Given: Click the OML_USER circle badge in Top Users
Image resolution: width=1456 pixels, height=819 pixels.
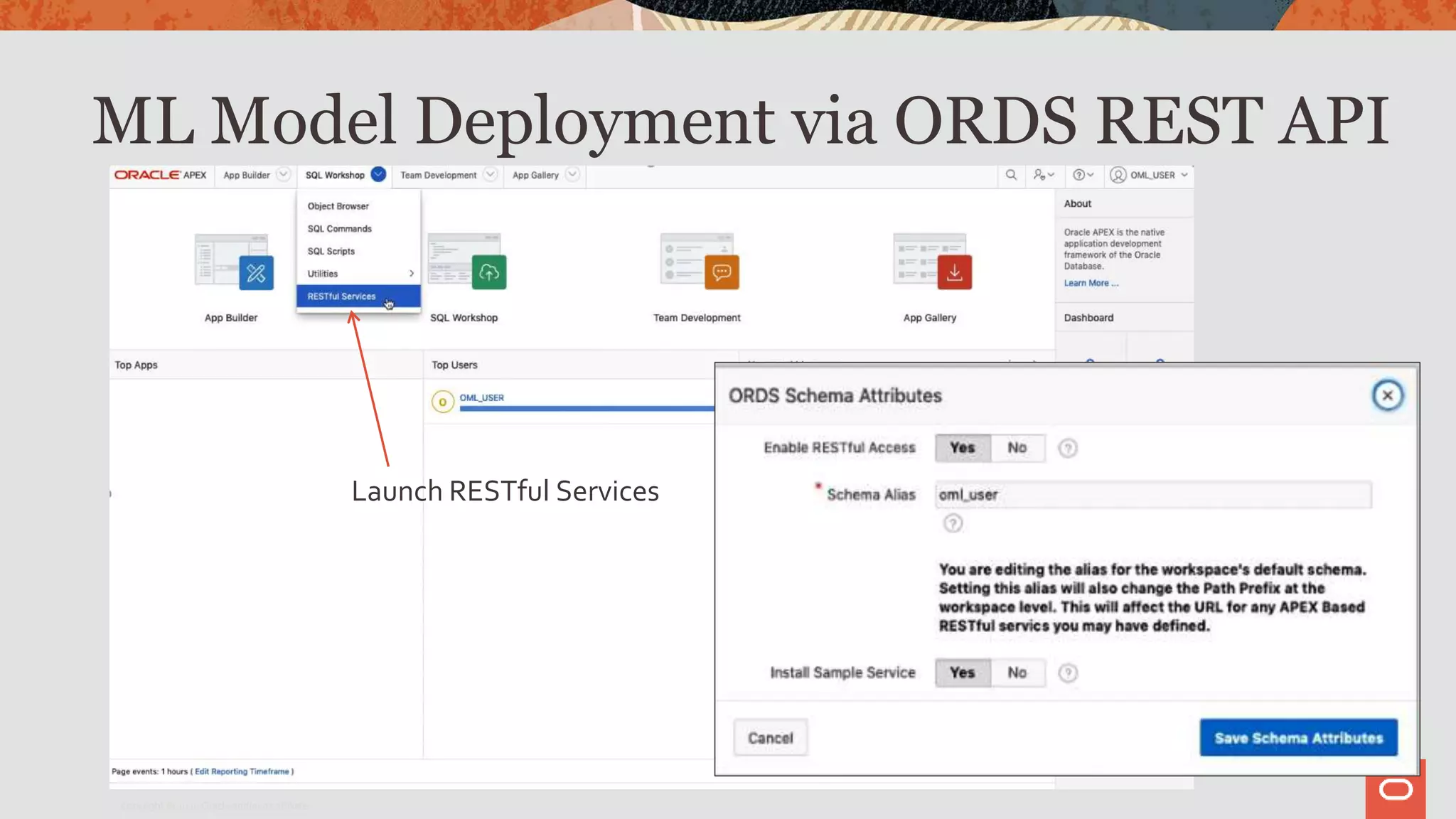Looking at the screenshot, I should 442,402.
